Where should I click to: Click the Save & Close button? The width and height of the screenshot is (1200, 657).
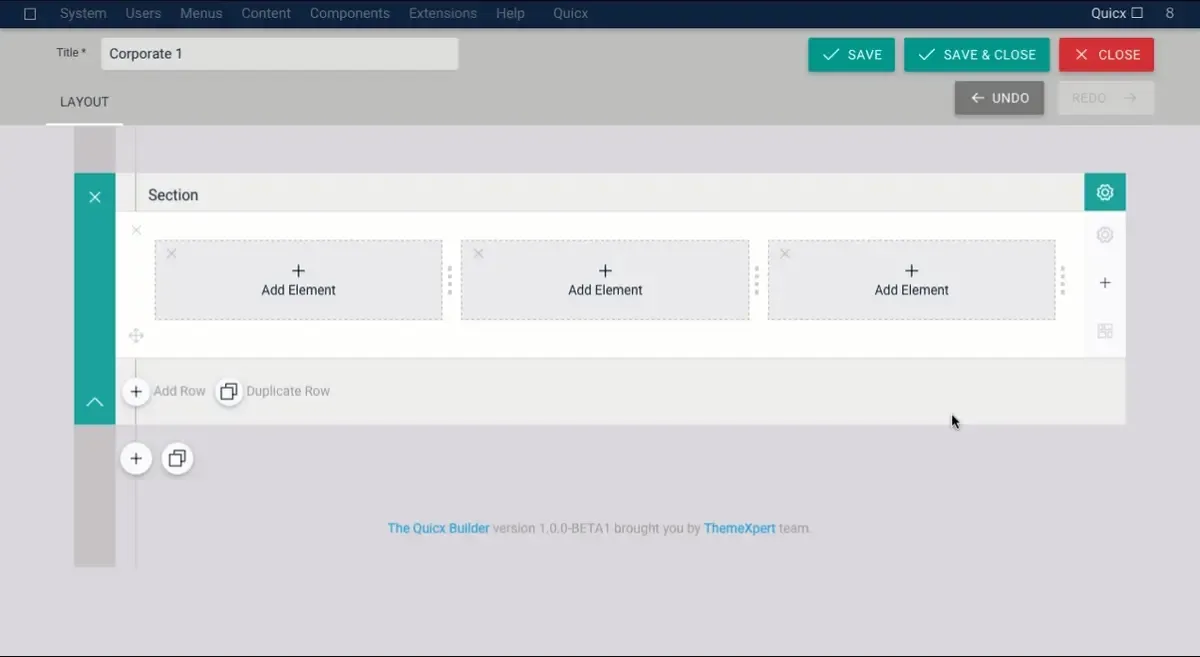tap(977, 55)
